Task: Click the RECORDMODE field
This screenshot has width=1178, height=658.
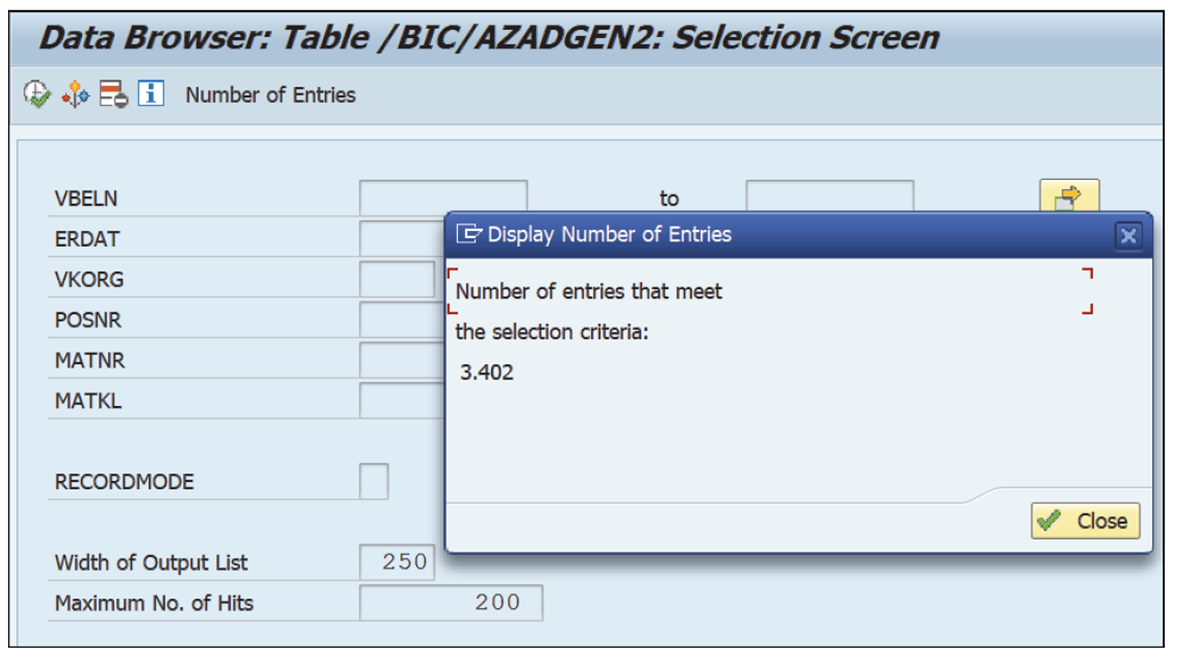Action: (x=374, y=481)
